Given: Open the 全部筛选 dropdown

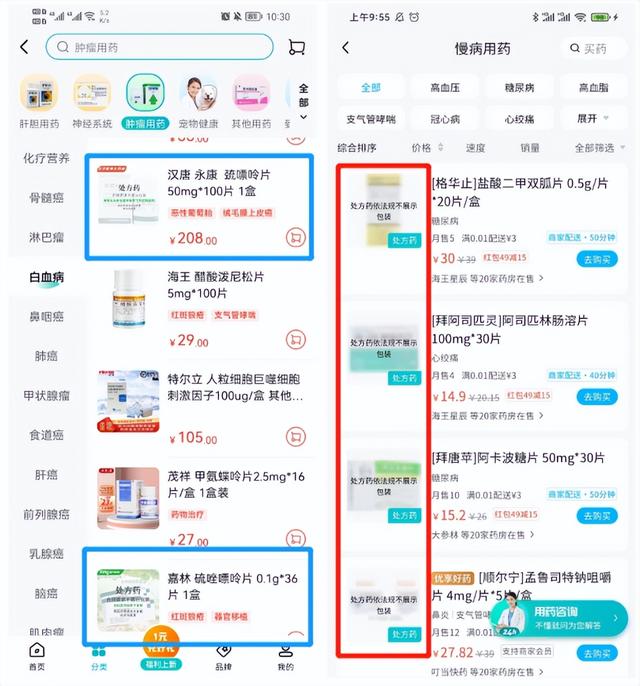Looking at the screenshot, I should point(600,148).
